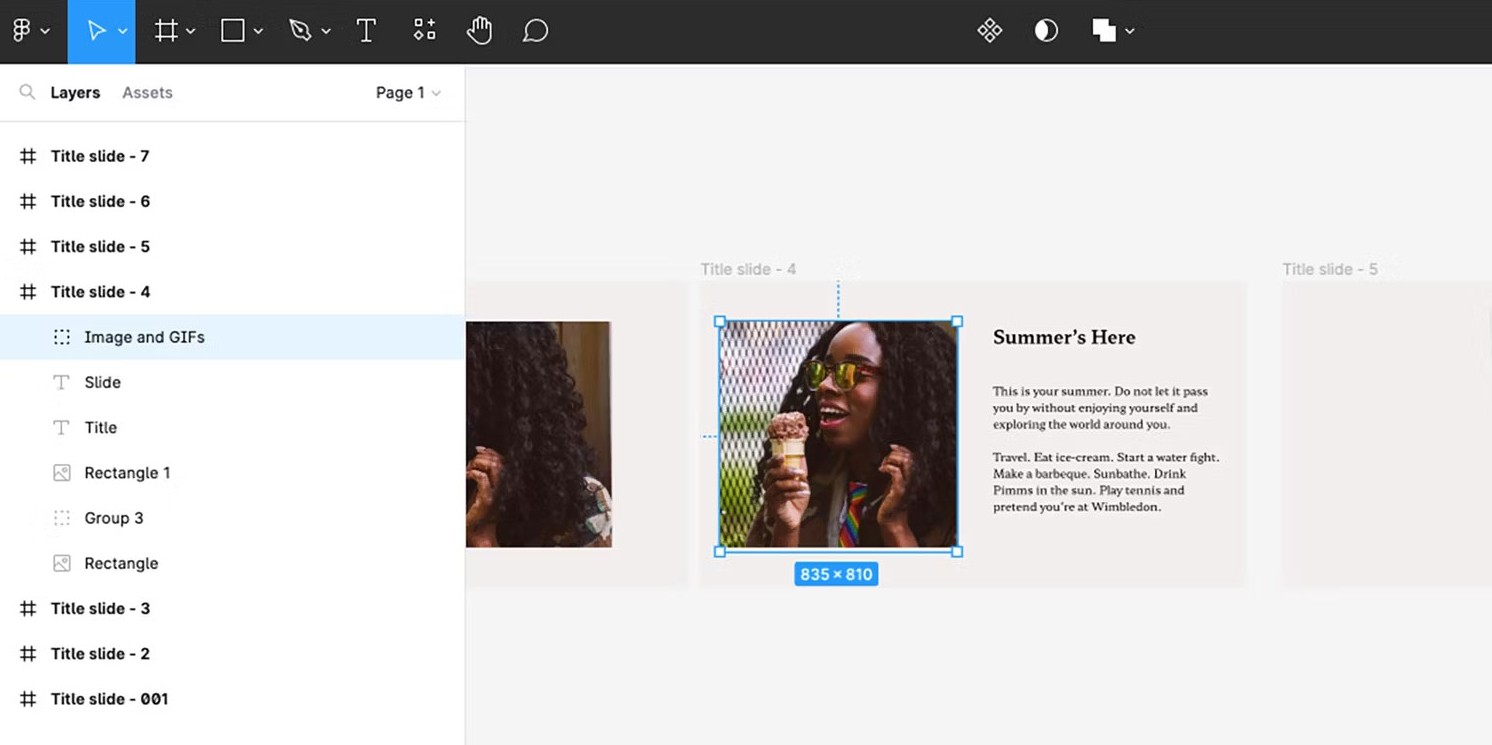This screenshot has height=745, width=1492.
Task: Select the Hand tool
Action: click(479, 31)
